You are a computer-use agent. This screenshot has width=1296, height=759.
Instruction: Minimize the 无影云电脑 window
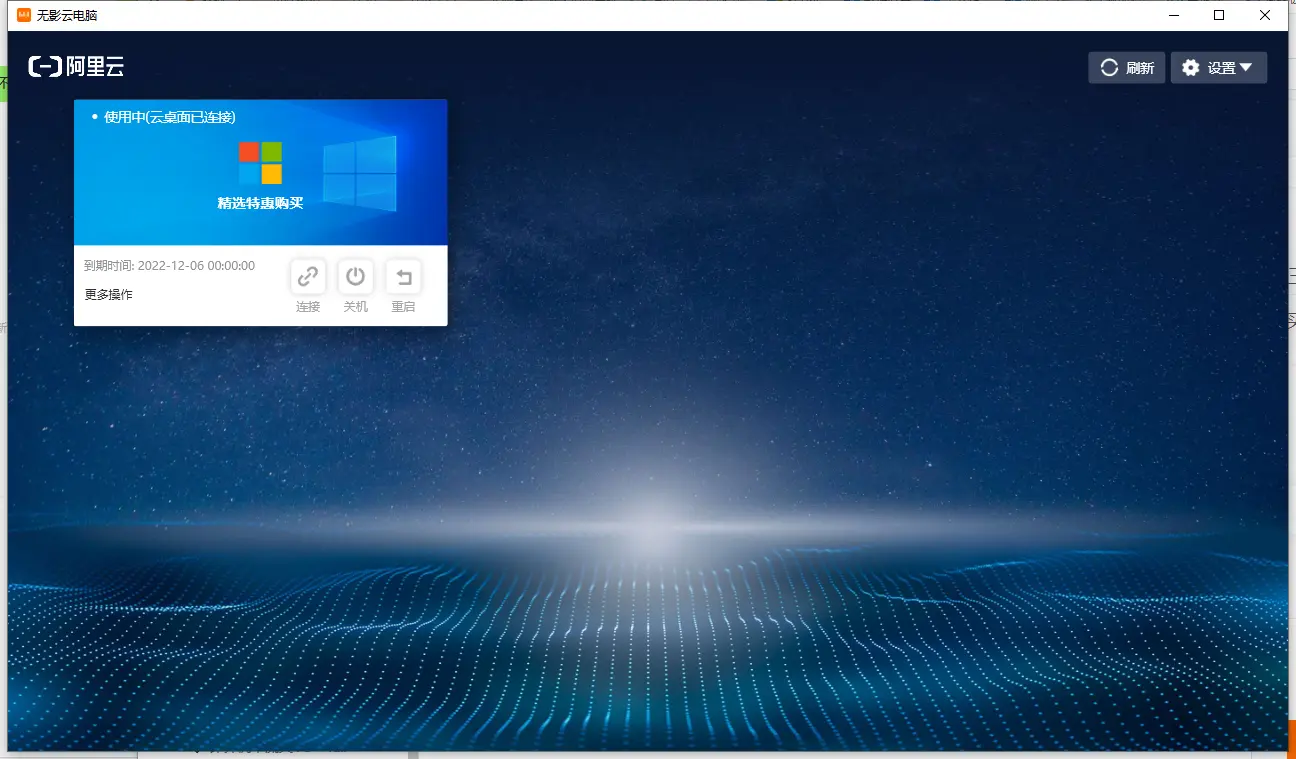(x=1173, y=15)
